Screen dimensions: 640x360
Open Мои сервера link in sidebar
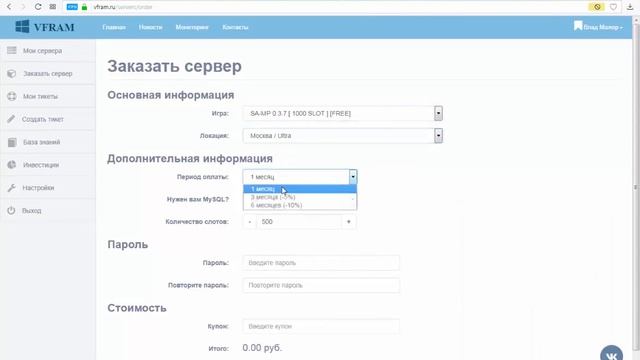[x=42, y=51]
